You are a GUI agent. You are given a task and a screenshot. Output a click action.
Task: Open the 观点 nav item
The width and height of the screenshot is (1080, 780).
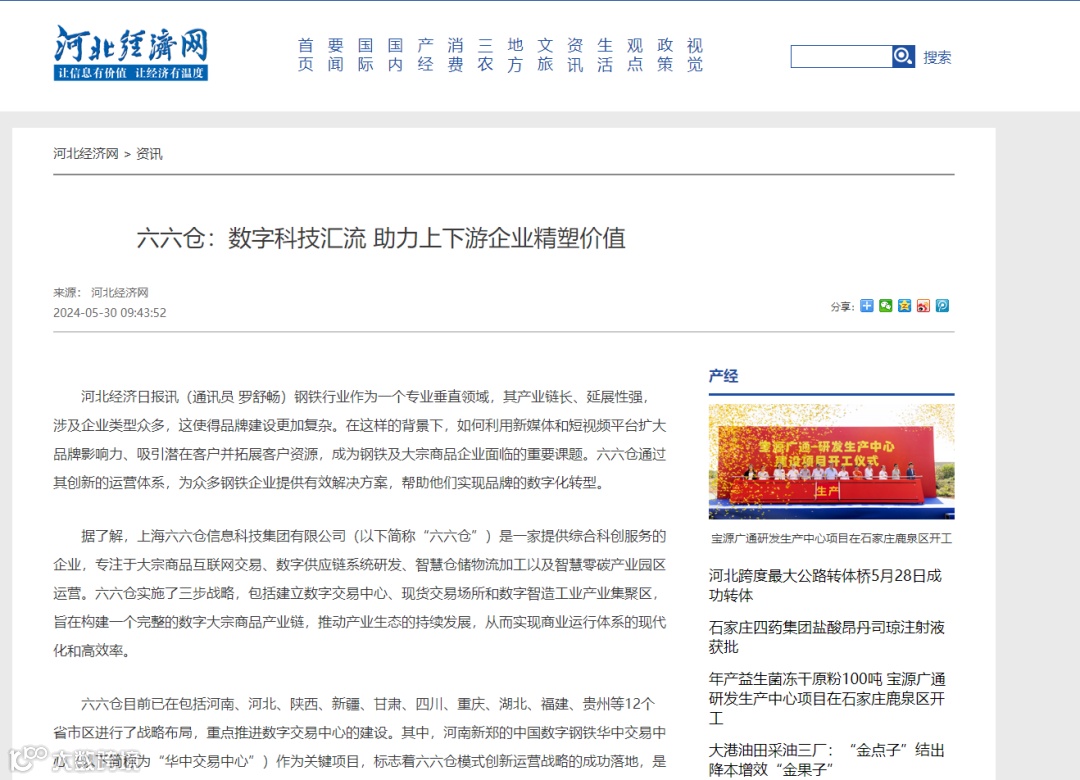635,55
